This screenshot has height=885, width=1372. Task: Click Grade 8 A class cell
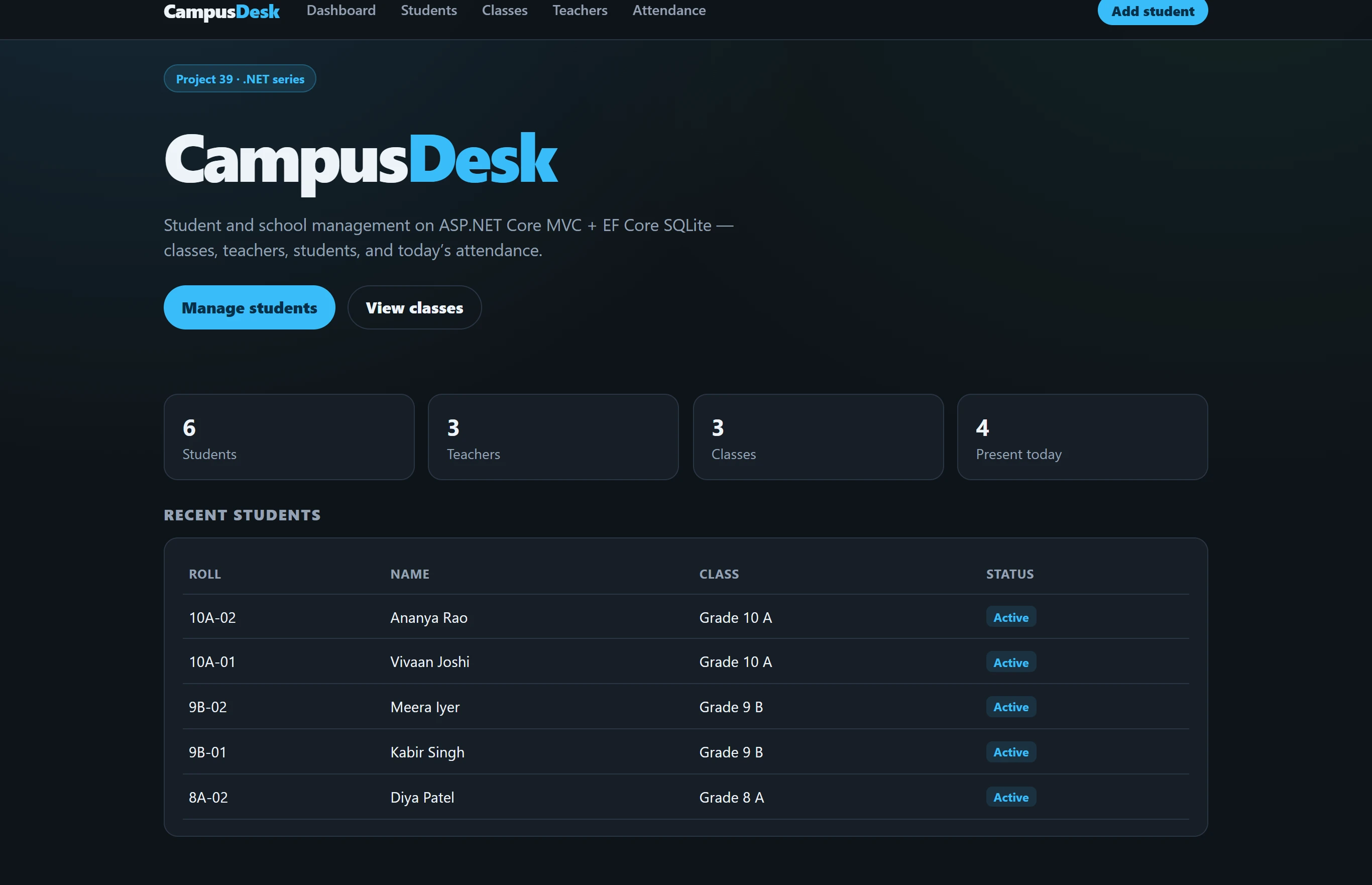click(x=731, y=797)
